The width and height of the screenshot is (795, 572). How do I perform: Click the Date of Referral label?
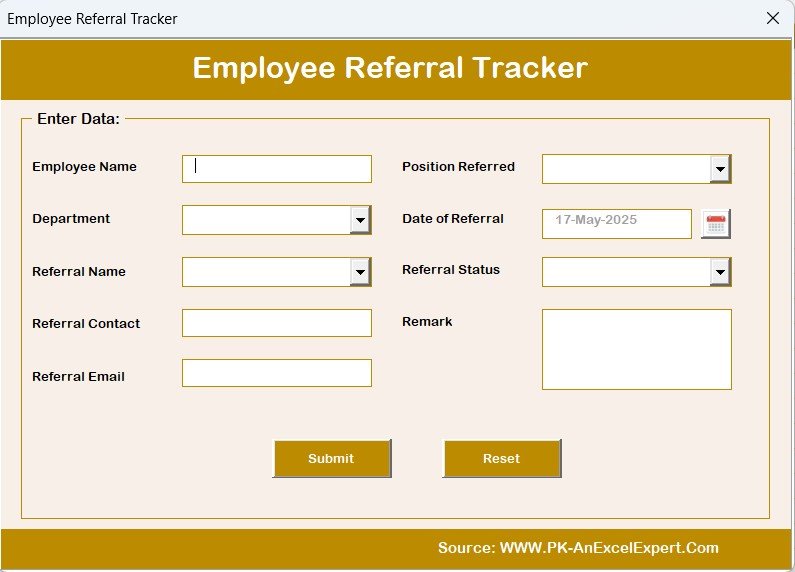point(453,219)
